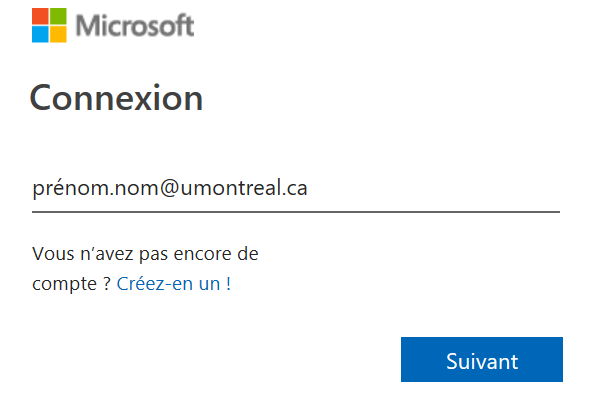This screenshot has height=394, width=592.
Task: Click the Connexion heading
Action: click(116, 98)
